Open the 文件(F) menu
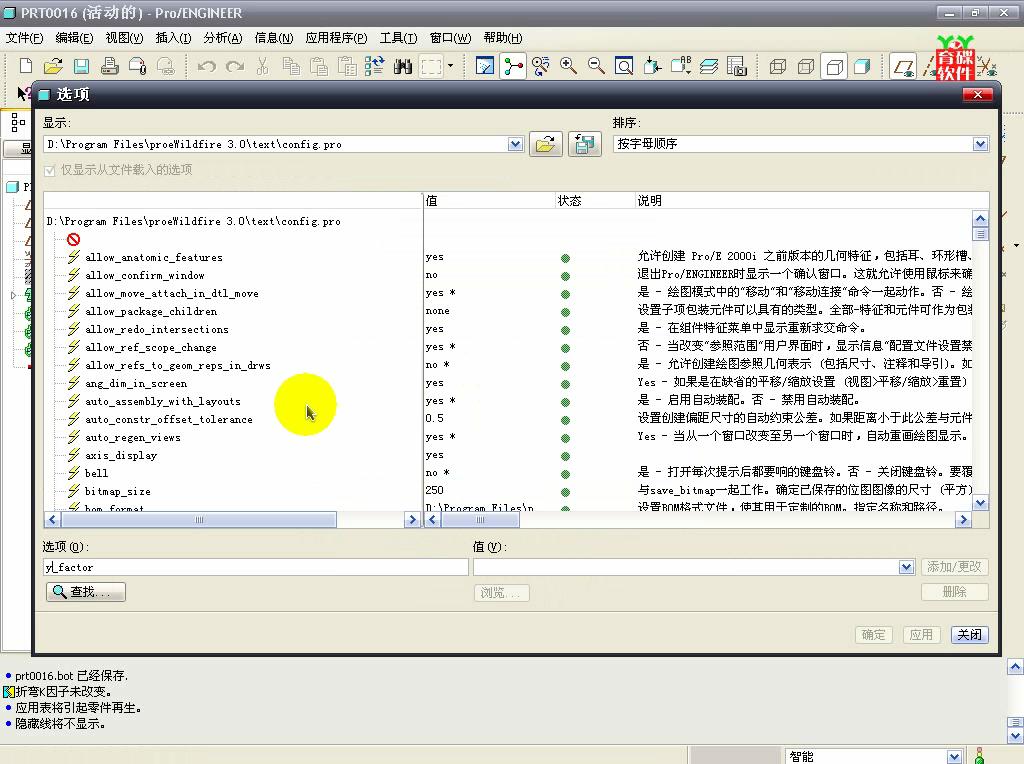This screenshot has height=764, width=1024. click(x=24, y=38)
